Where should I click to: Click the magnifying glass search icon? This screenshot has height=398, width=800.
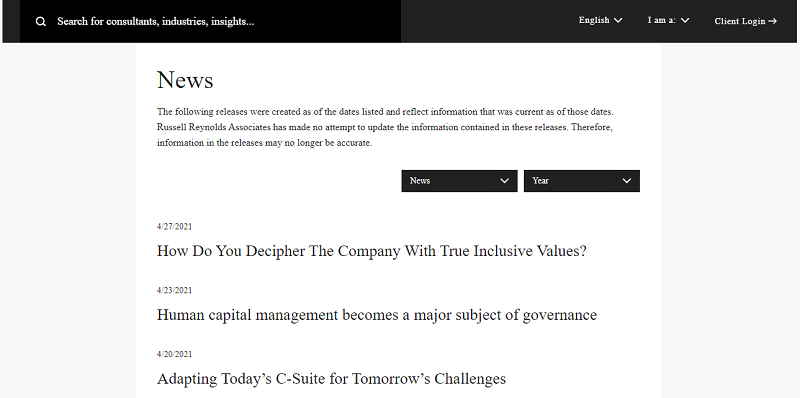coord(41,21)
